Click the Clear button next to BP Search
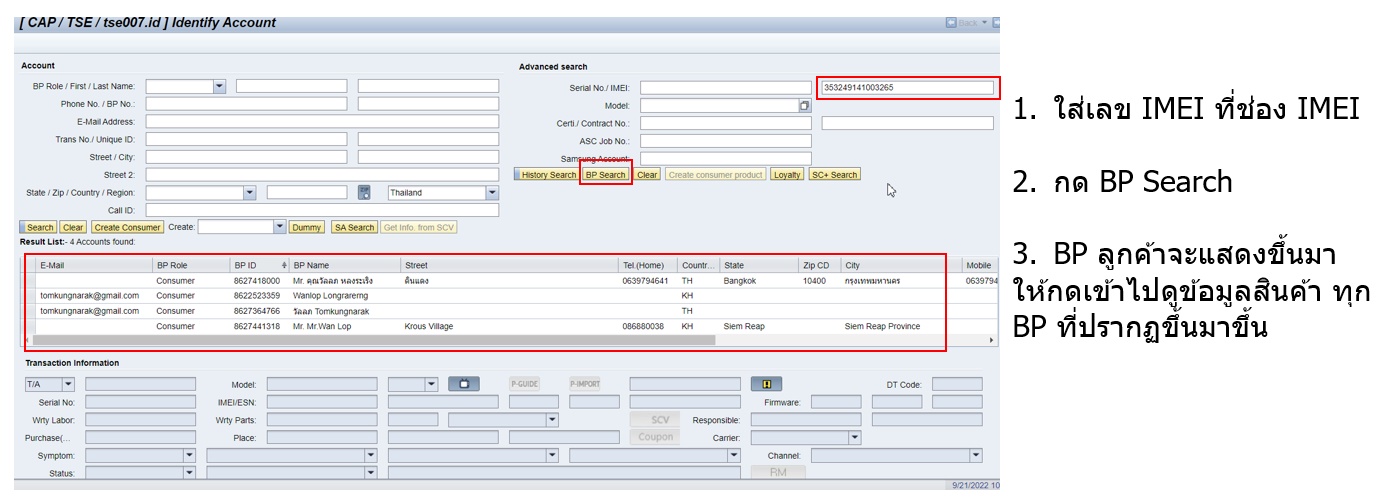Image resolution: width=1381 pixels, height=501 pixels. coord(647,175)
